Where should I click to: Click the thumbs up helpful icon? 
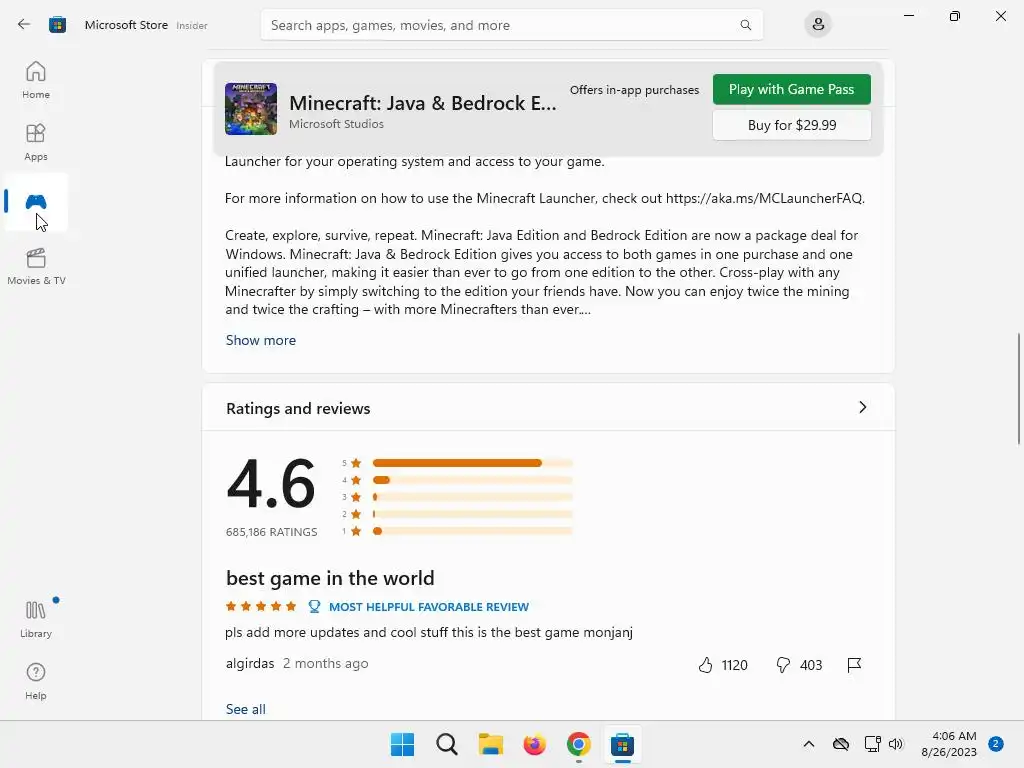(x=705, y=665)
